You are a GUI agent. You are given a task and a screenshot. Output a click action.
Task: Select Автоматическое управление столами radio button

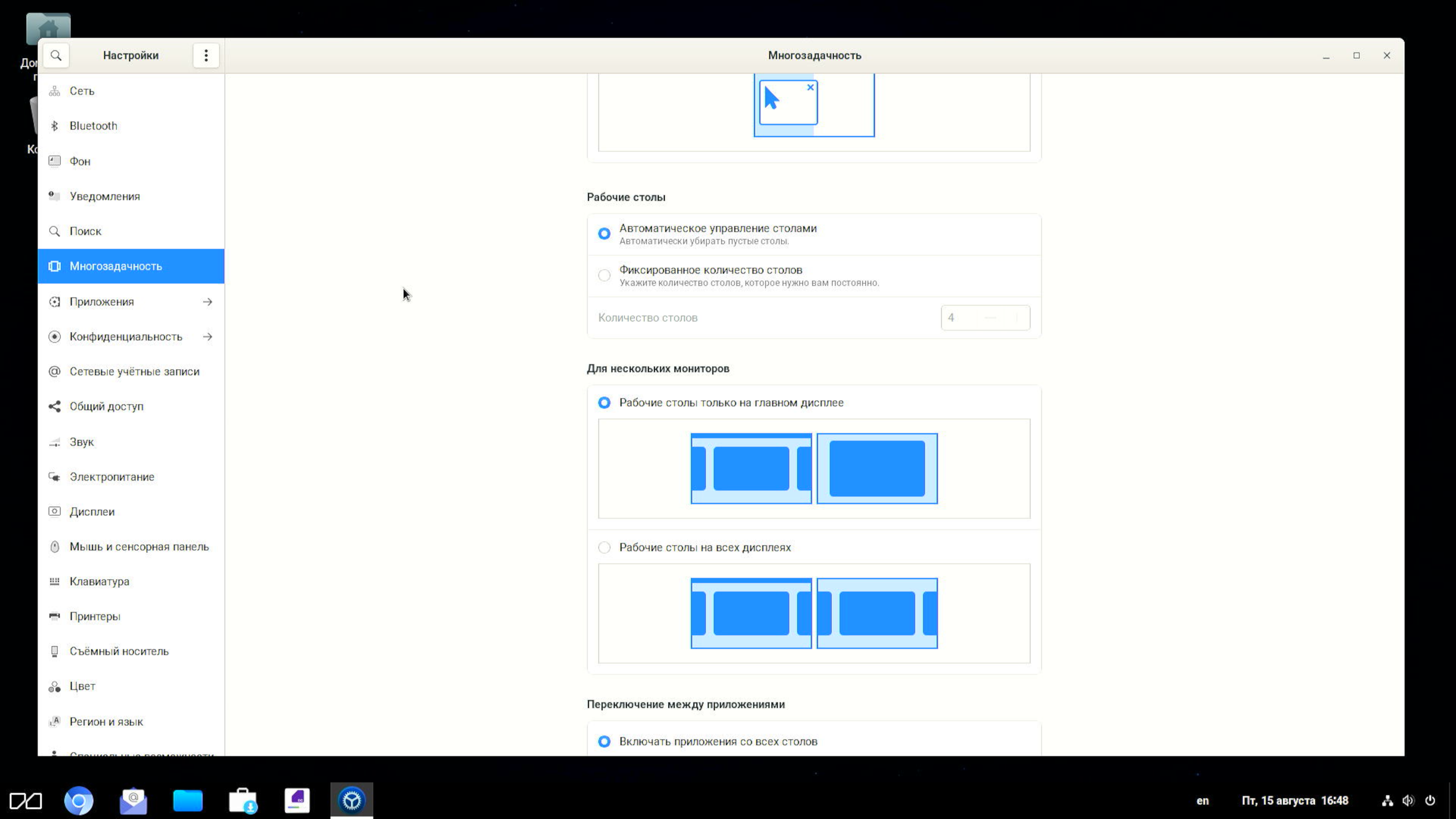click(604, 233)
